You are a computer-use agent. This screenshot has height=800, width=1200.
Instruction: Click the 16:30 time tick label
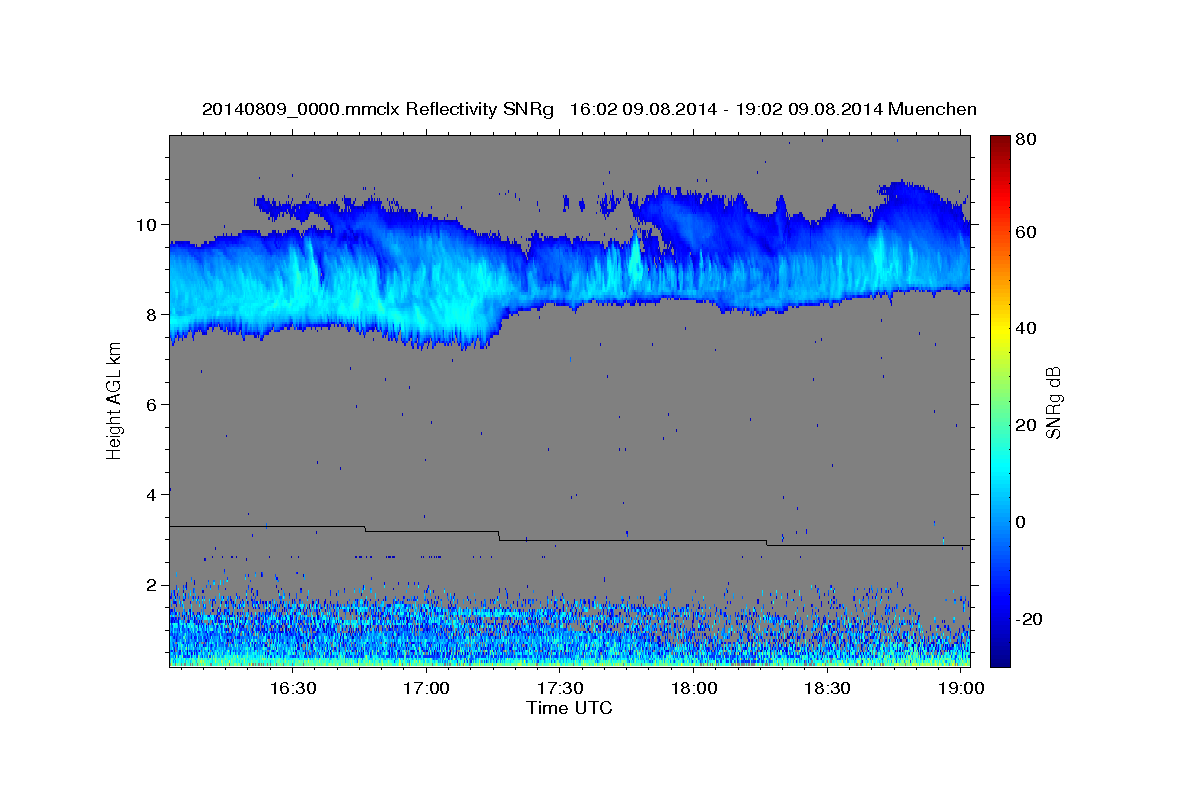coord(293,689)
